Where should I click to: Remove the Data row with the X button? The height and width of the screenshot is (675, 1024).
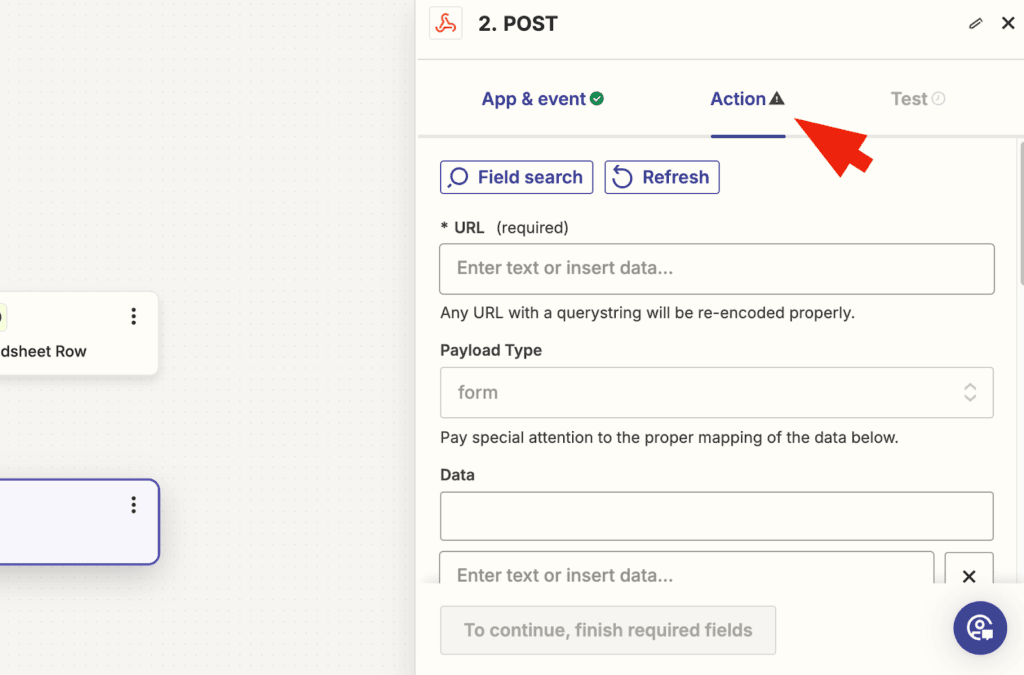(x=968, y=576)
